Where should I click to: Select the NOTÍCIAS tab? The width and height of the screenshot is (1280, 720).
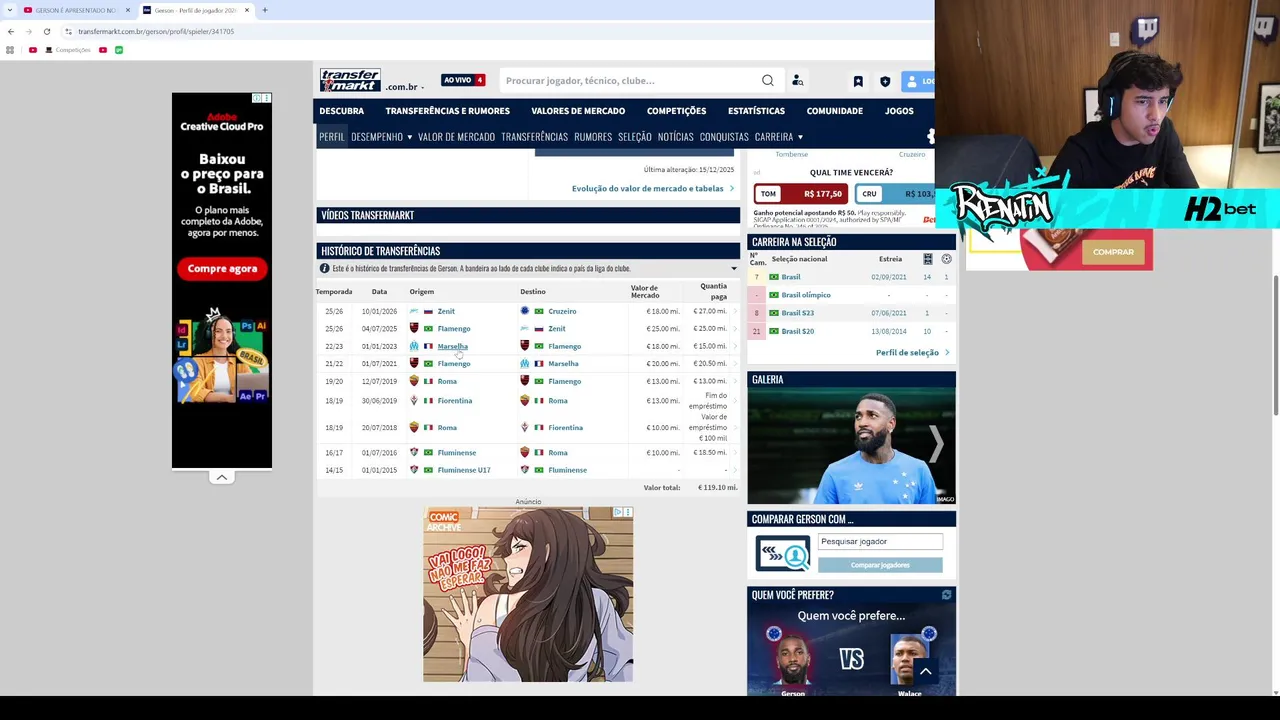[x=675, y=137]
